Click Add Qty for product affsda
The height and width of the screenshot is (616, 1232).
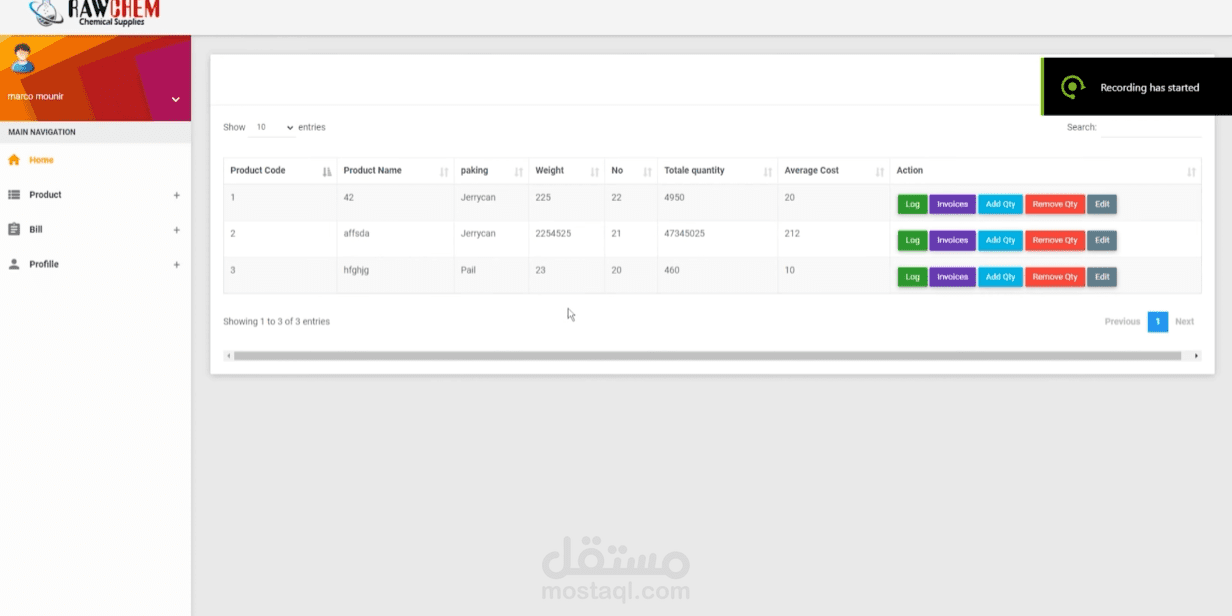(1000, 240)
